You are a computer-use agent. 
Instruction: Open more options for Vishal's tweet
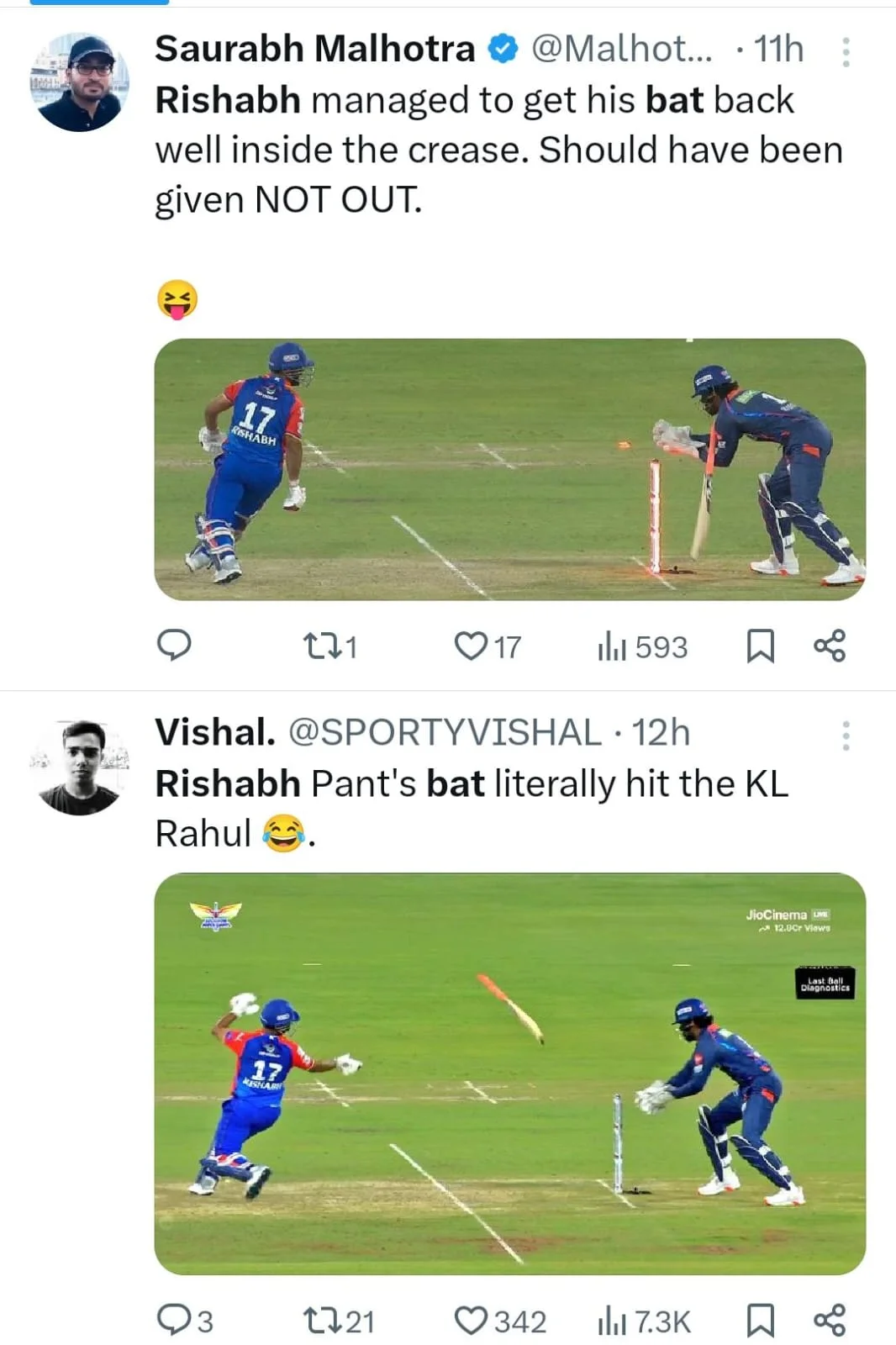[846, 736]
